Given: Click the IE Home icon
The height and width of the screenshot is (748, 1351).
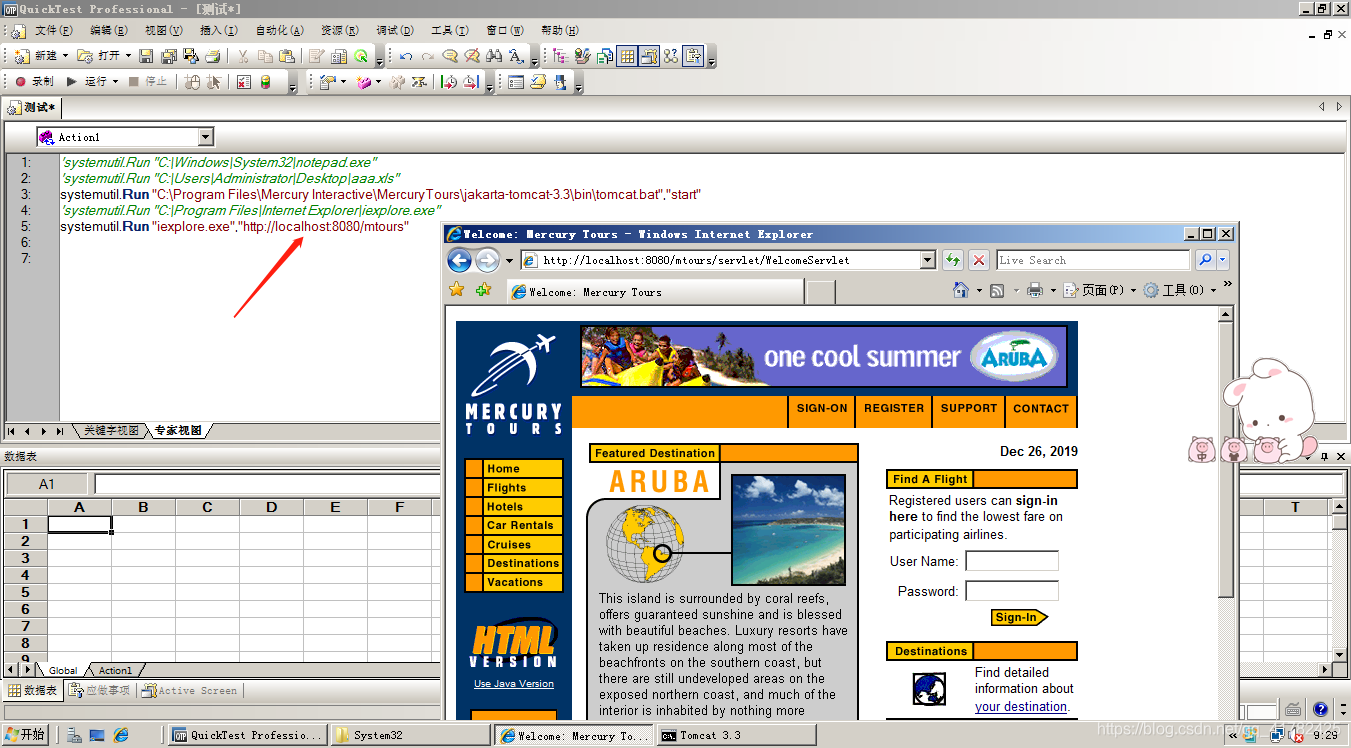Looking at the screenshot, I should (961, 290).
